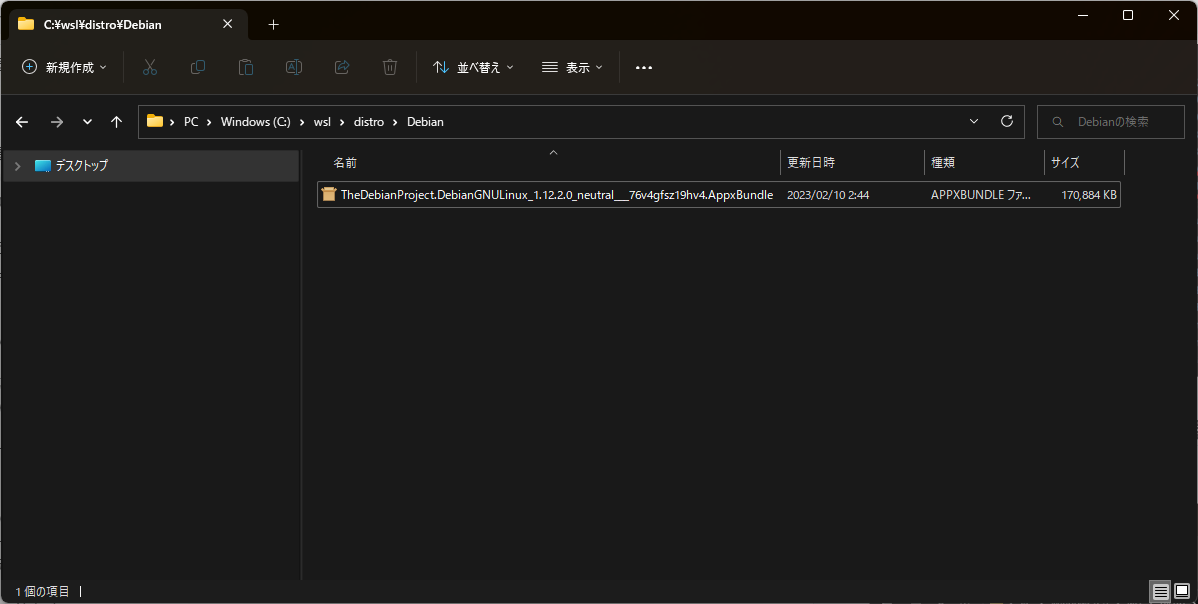Click the Cut scissors icon
1198x604 pixels.
click(150, 67)
